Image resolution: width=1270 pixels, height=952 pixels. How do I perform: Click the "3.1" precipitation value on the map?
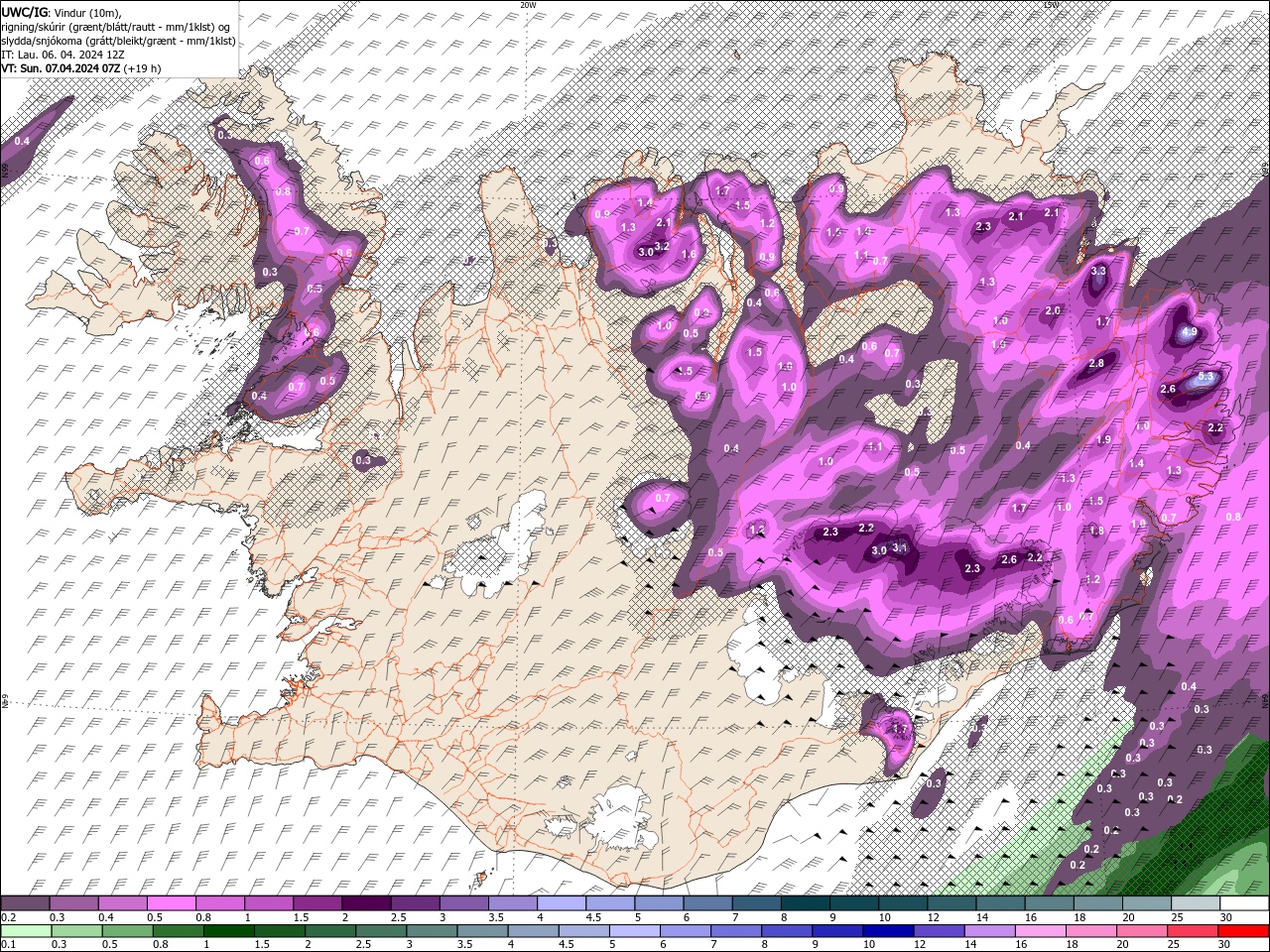pyautogui.click(x=900, y=546)
